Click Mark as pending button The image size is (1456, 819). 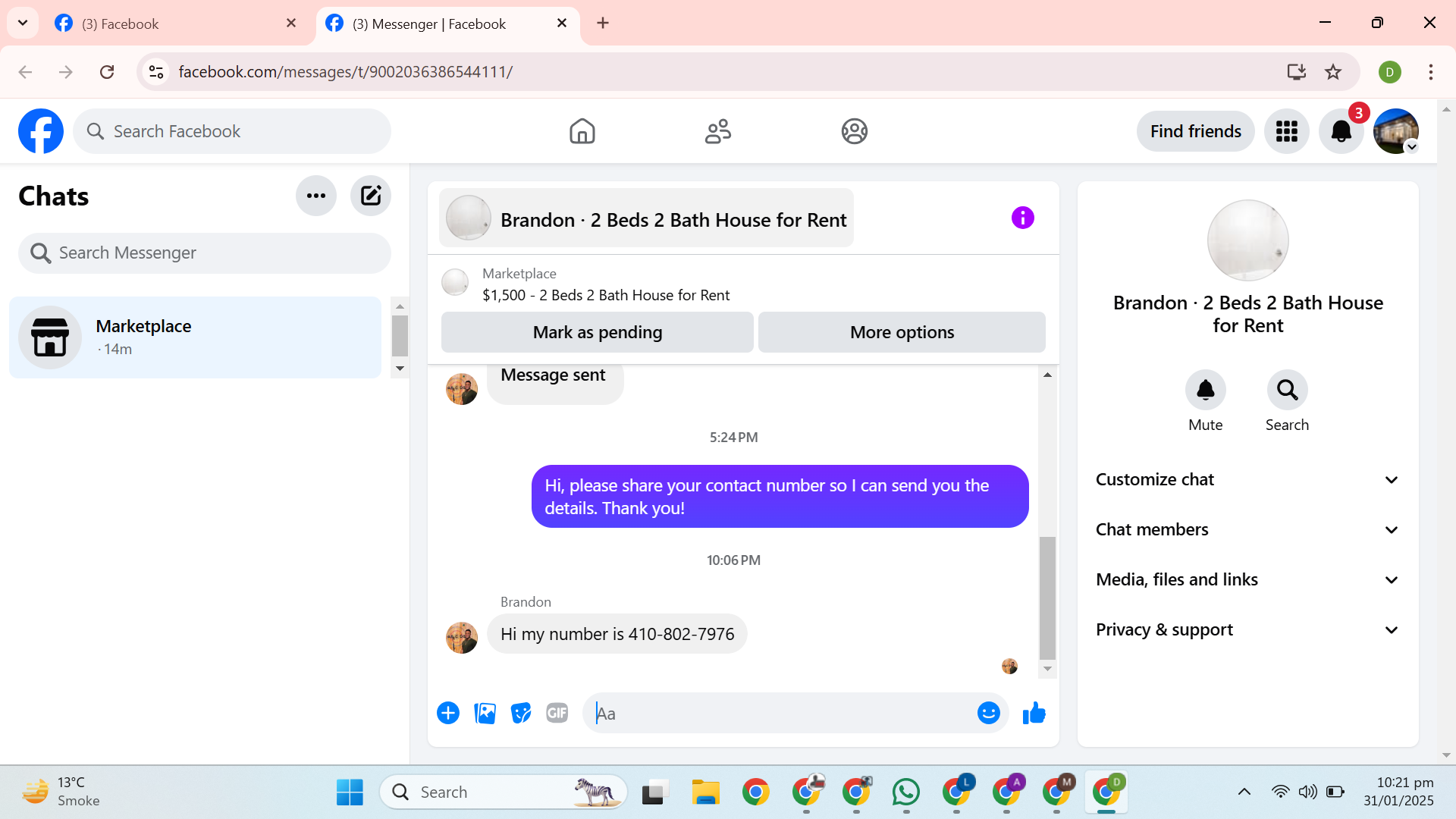click(597, 332)
